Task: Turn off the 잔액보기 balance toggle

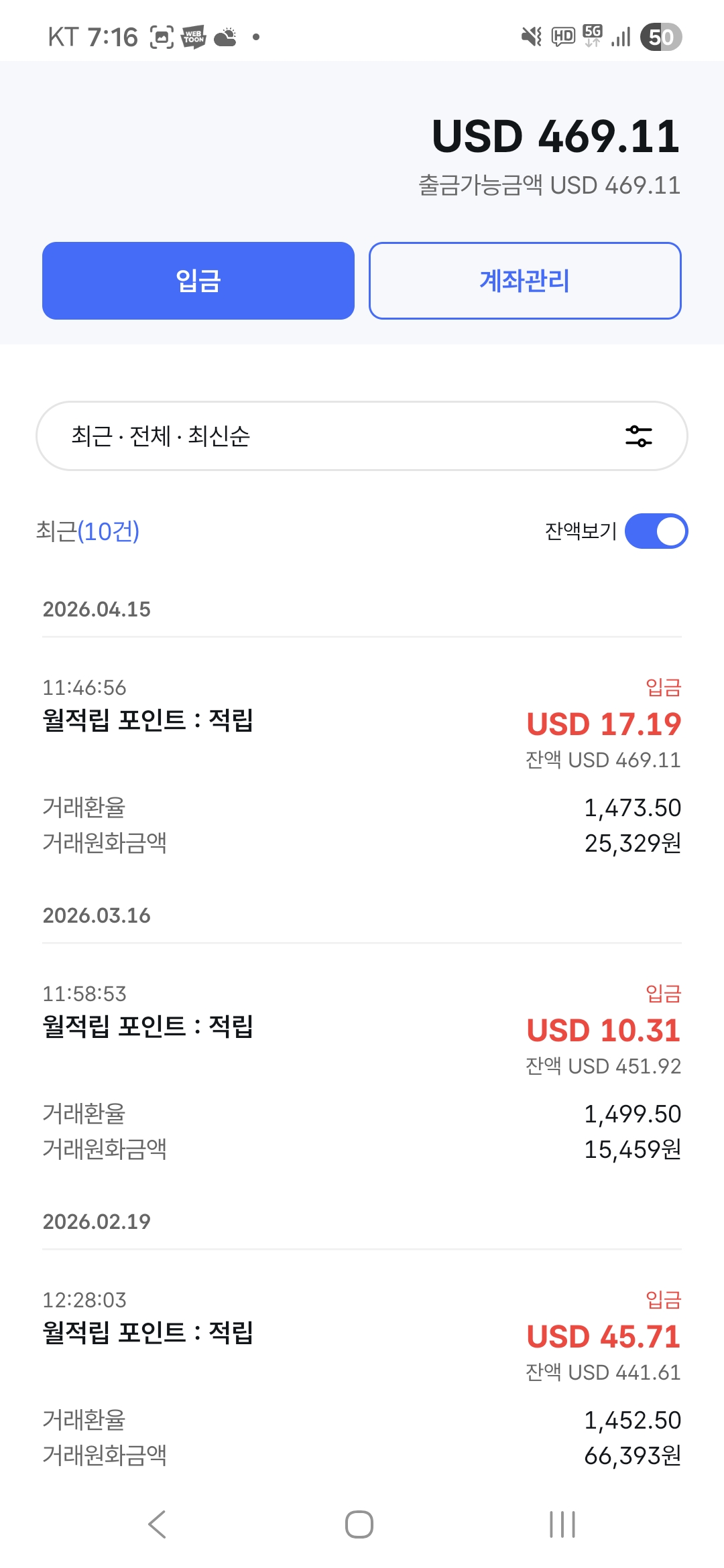Action: (656, 531)
